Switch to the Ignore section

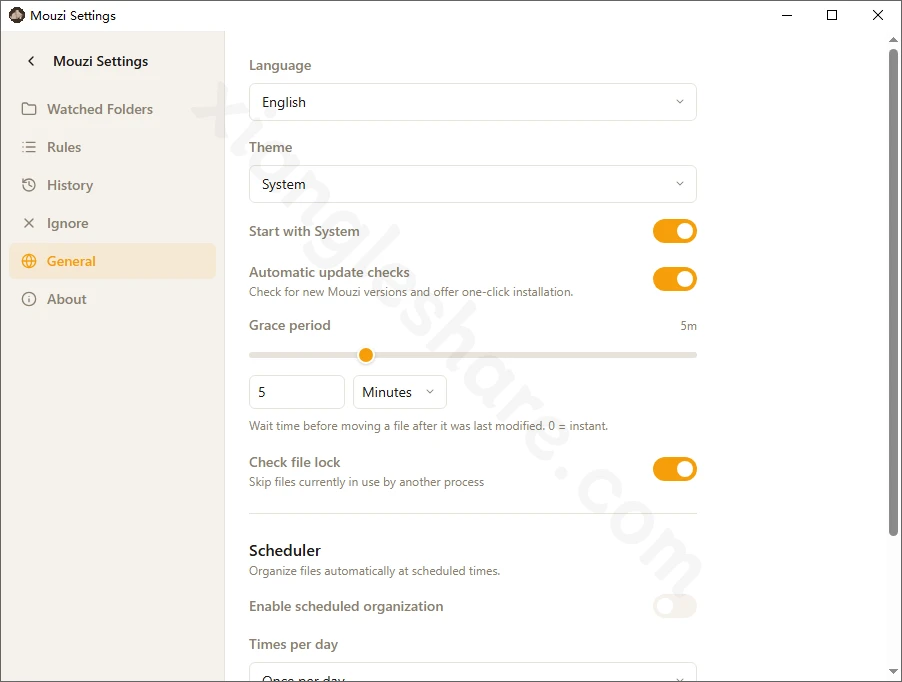[112, 223]
